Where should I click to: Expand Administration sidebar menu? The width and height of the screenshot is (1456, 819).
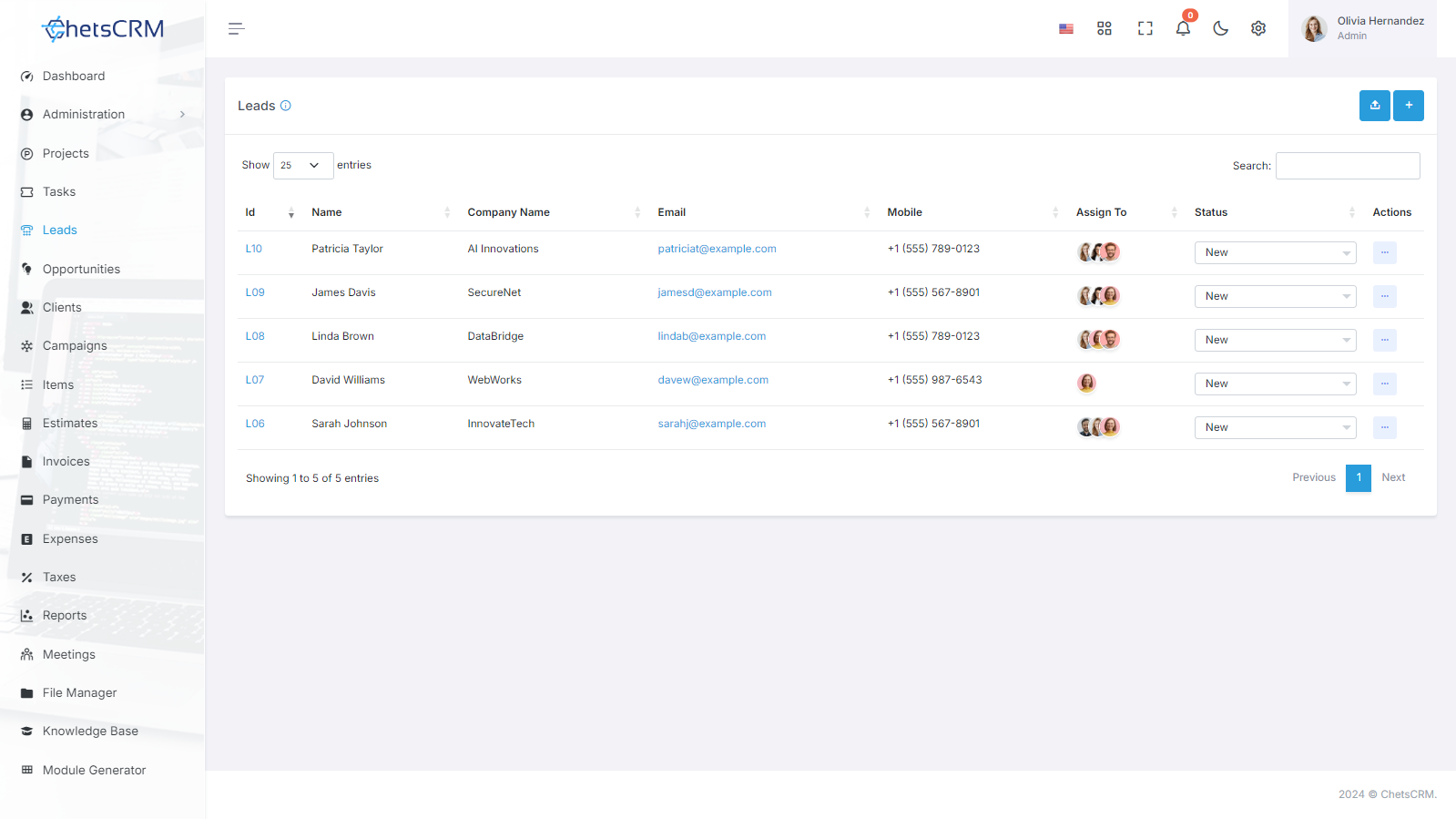click(x=102, y=115)
